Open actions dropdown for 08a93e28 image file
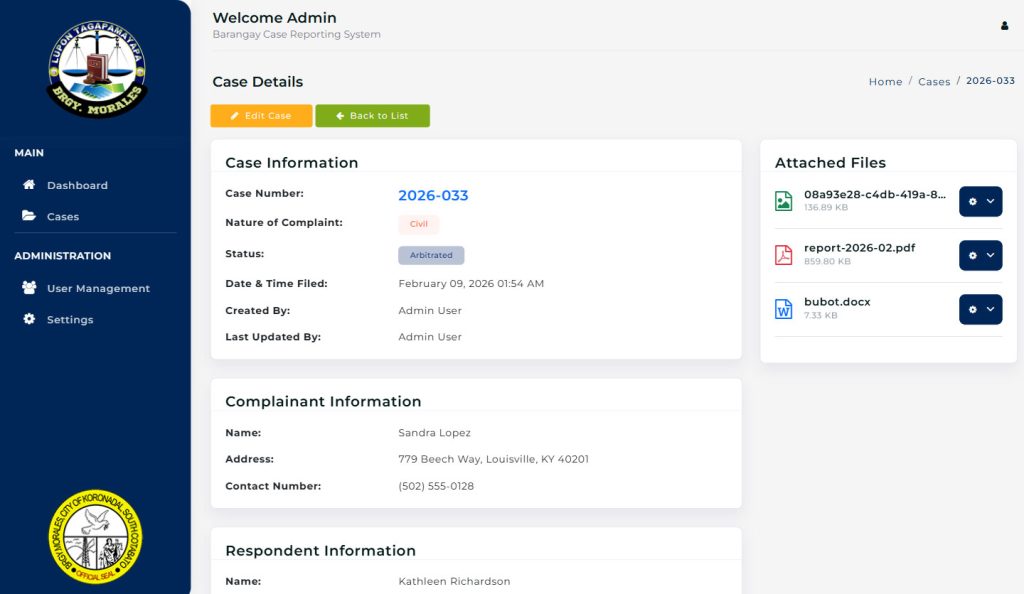This screenshot has width=1024, height=594. click(980, 201)
